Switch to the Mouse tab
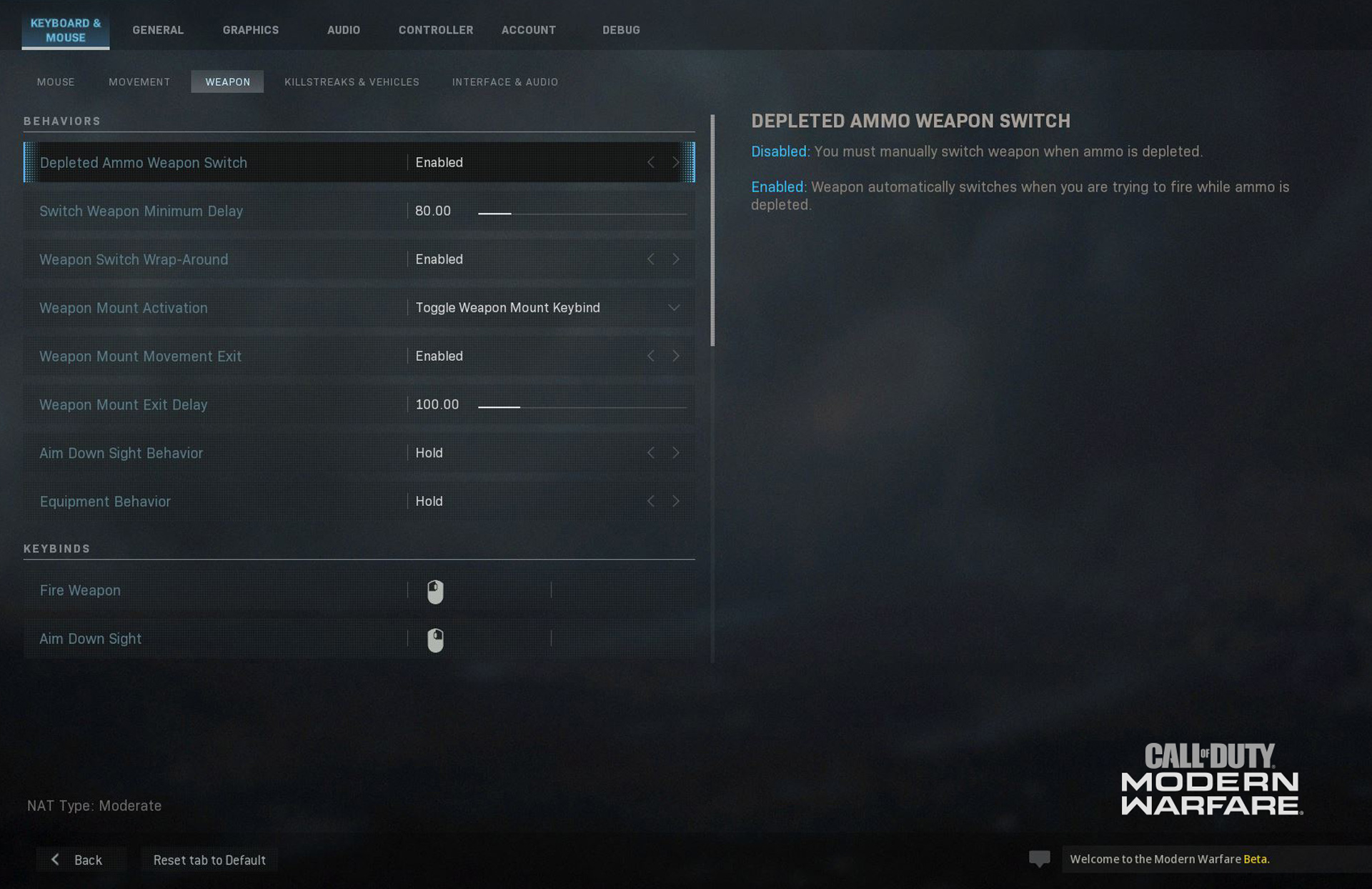 click(x=55, y=81)
